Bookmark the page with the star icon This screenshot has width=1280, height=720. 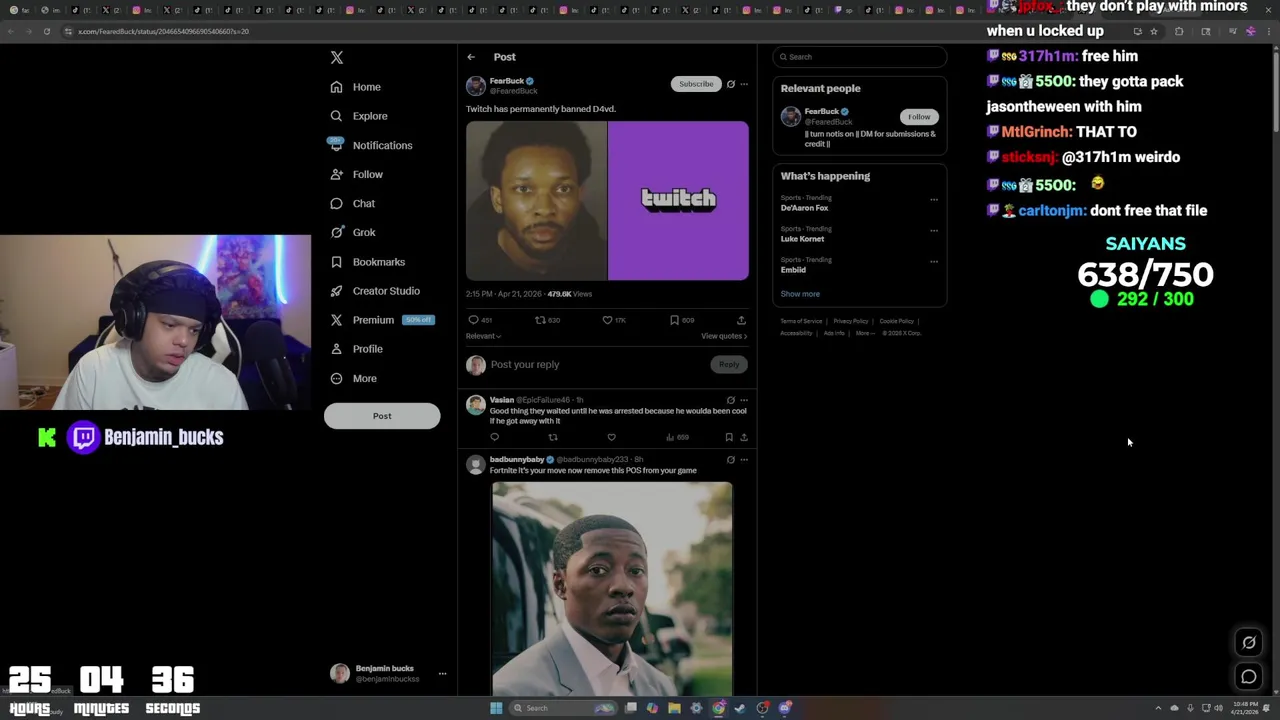(1153, 31)
